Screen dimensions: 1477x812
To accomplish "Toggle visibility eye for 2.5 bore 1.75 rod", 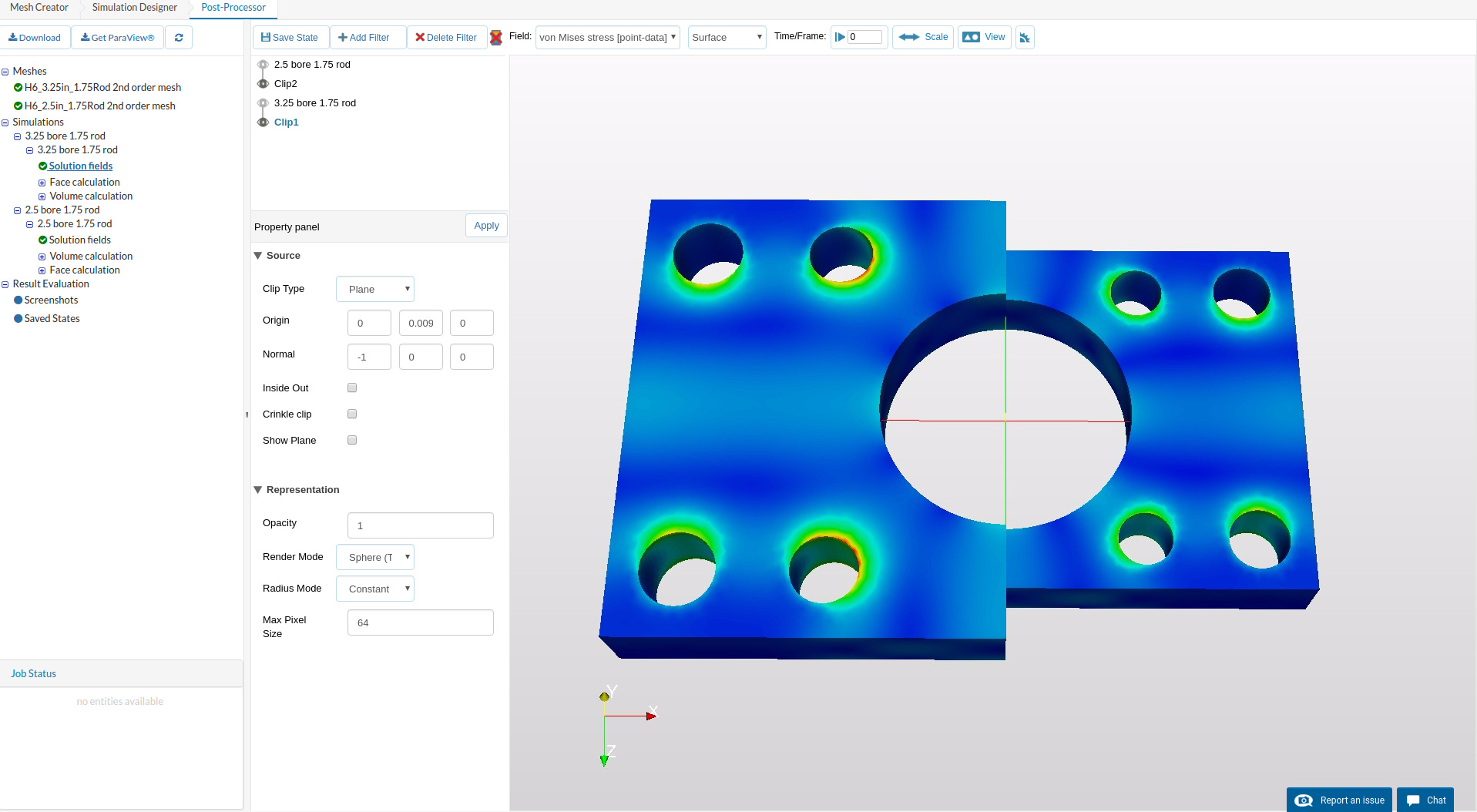I will tap(264, 65).
